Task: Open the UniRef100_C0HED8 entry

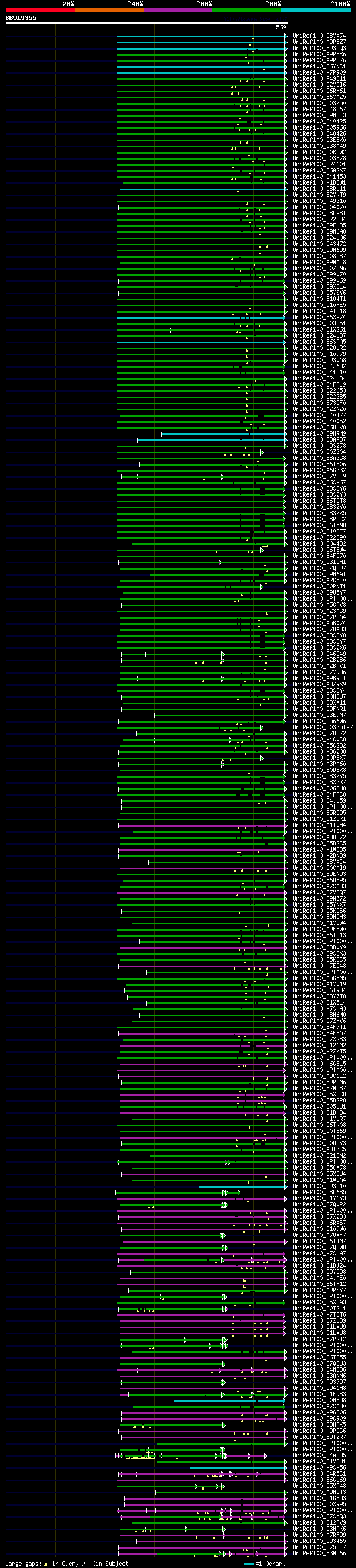Action: 319,1400
